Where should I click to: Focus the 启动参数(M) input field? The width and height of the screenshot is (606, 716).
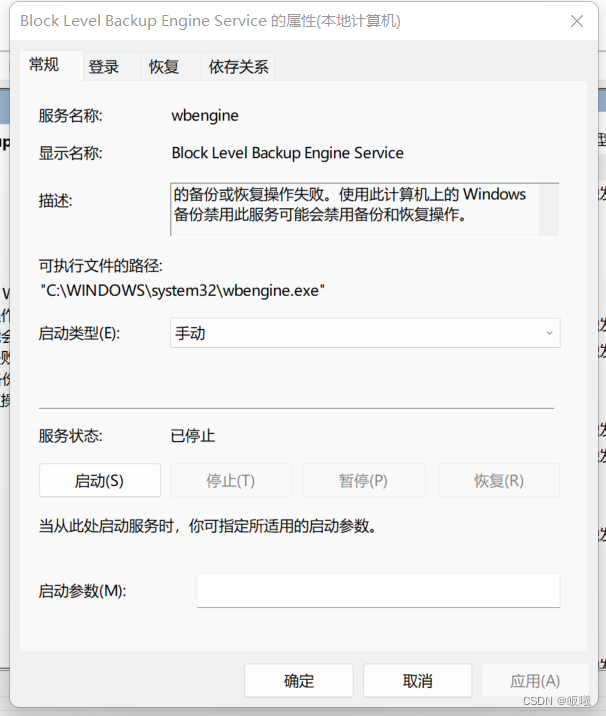[378, 590]
